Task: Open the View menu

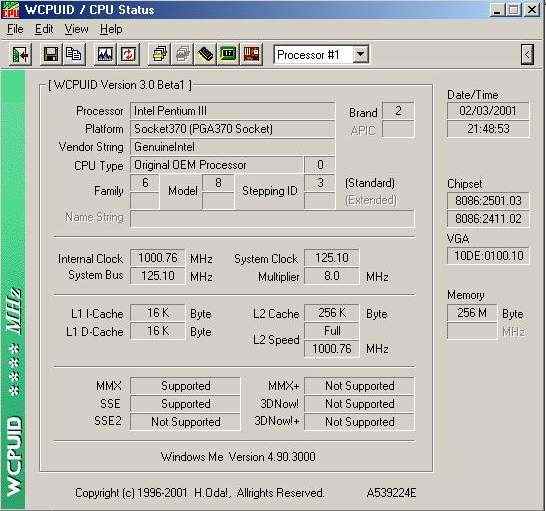Action: (x=76, y=29)
